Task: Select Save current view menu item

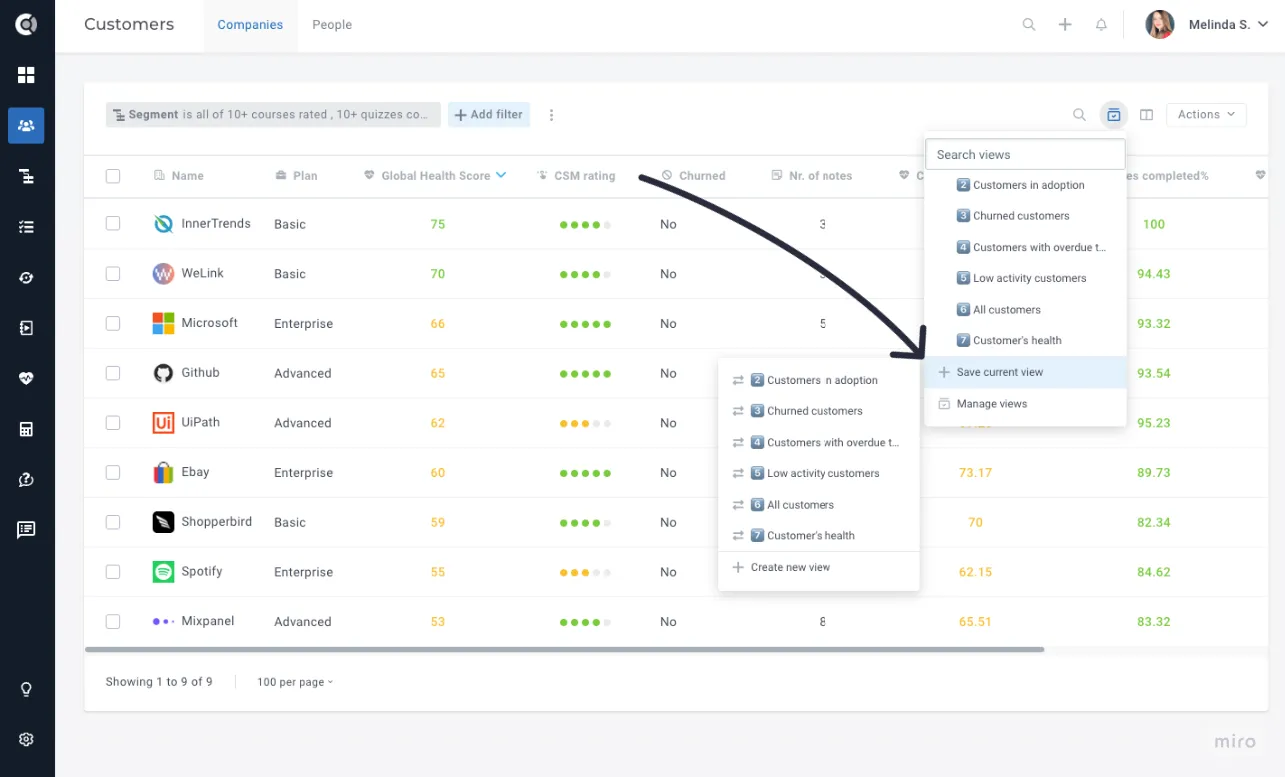Action: 1026,372
